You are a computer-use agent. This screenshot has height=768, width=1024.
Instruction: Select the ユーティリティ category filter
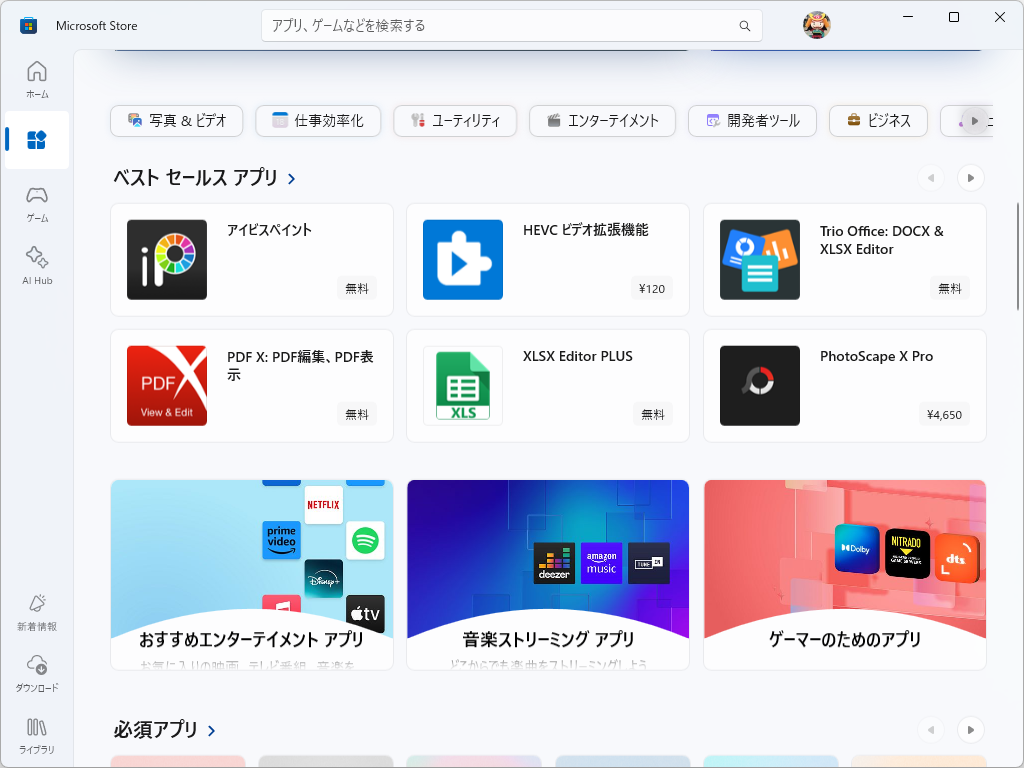point(455,120)
